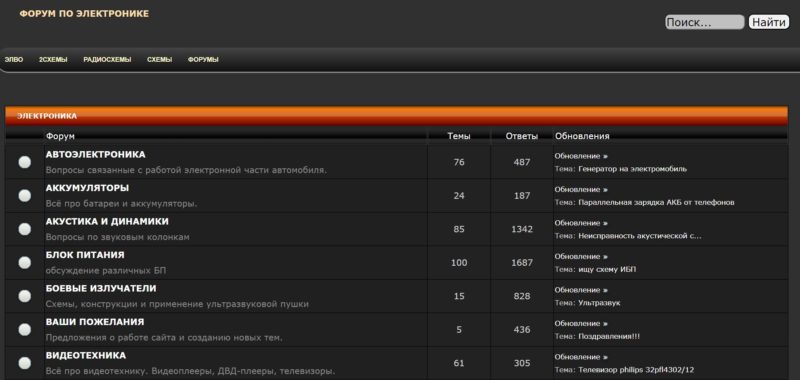Click topics count 24 for АККУМУЛЯТОРЫ
Viewport: 800px width, 380px height.
[459, 196]
